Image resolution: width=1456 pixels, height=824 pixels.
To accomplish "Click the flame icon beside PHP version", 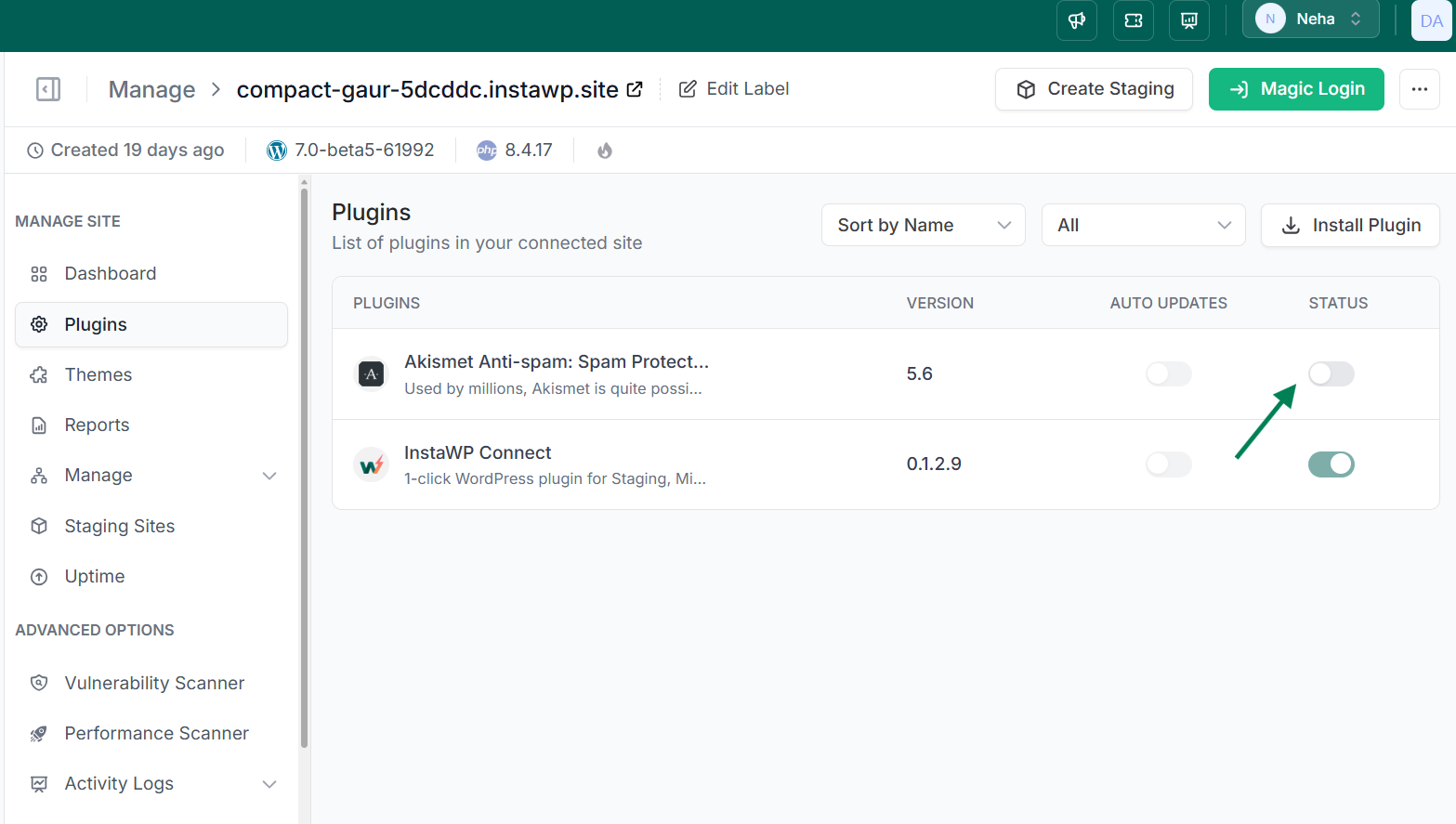I will click(605, 150).
